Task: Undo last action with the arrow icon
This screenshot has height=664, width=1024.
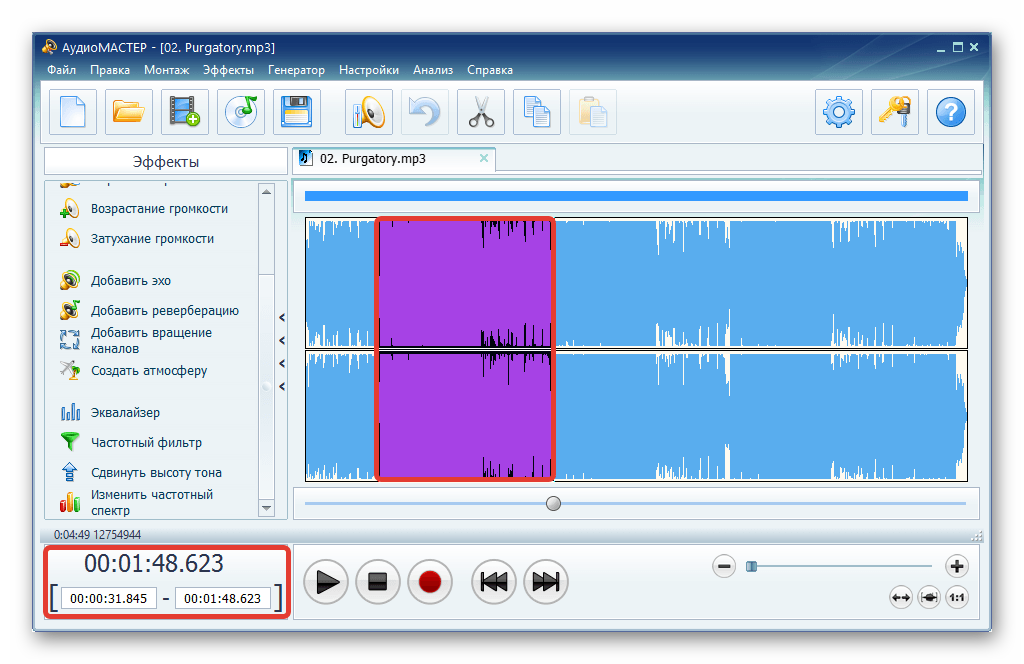Action: pos(425,111)
